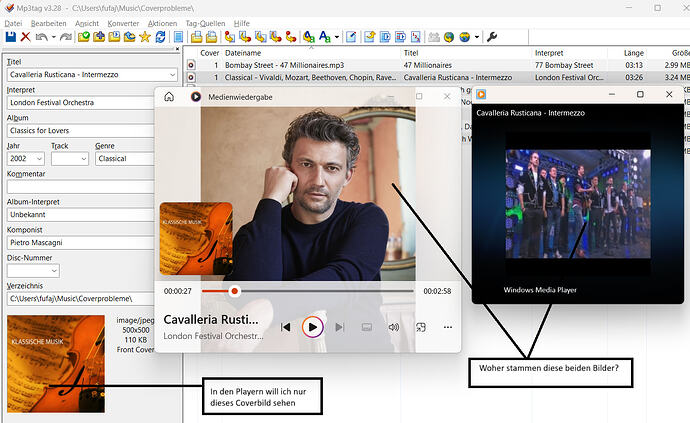This screenshot has height=423, width=690.
Task: Open the Datei menu
Action: [x=13, y=23]
